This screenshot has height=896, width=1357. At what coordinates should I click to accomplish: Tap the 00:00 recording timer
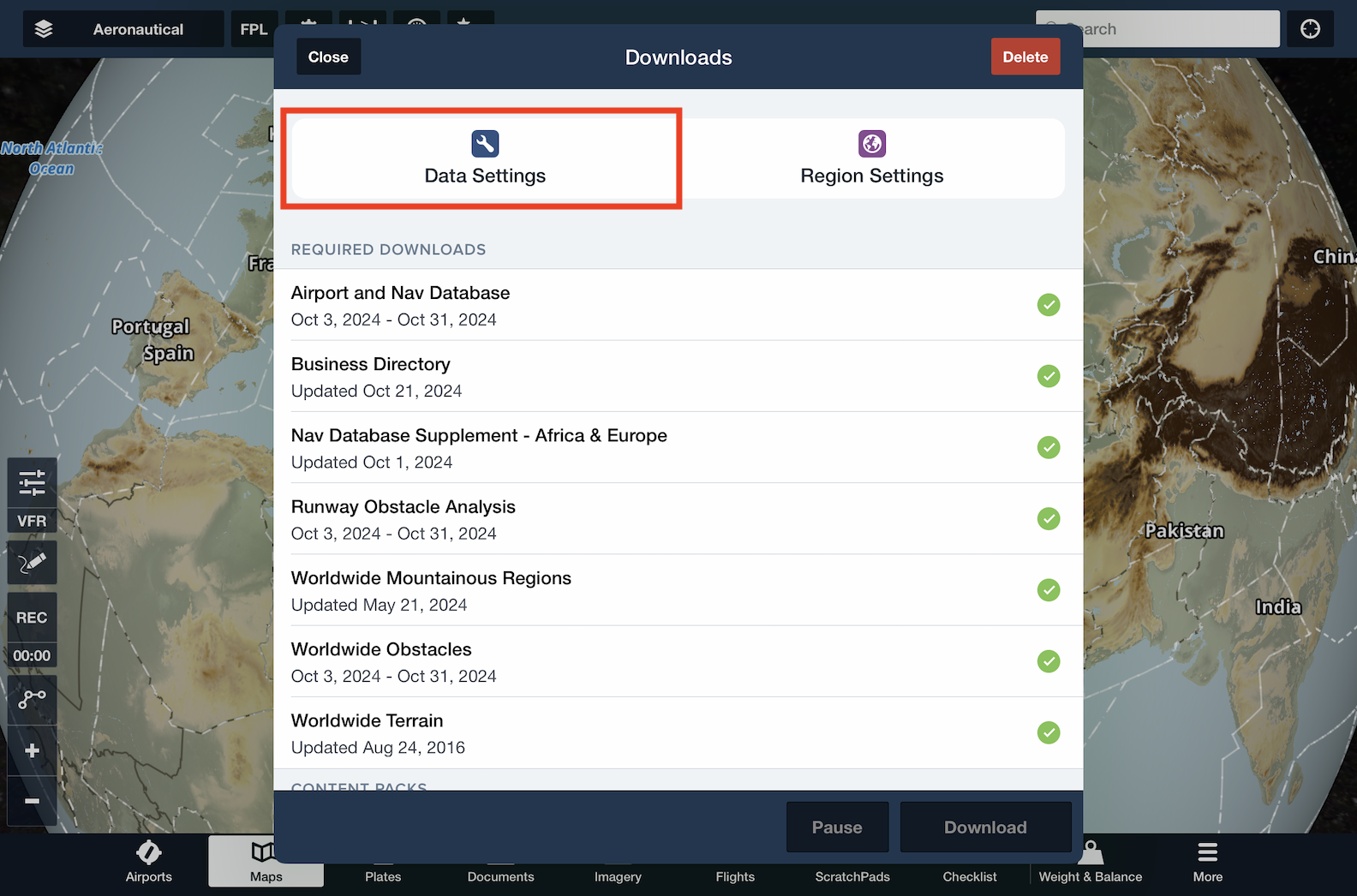pos(33,656)
